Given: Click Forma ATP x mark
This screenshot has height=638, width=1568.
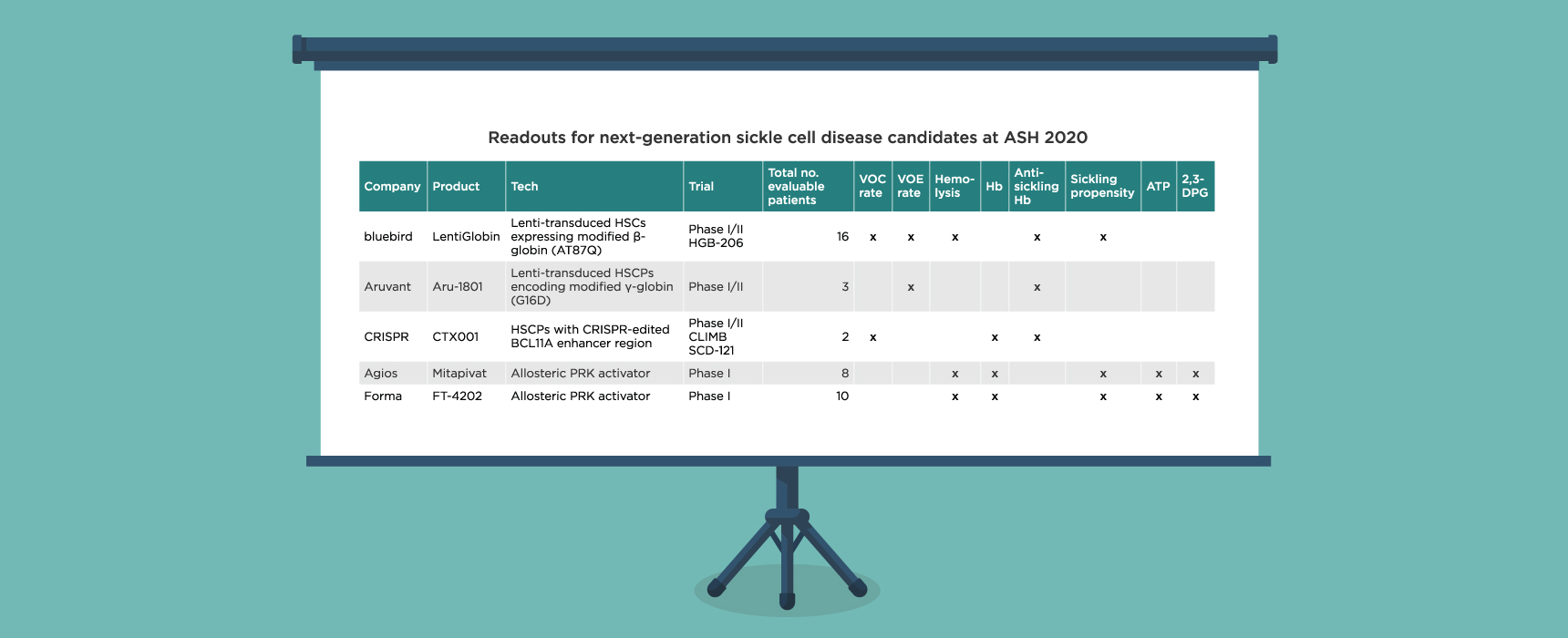Looking at the screenshot, I should coord(1159,397).
